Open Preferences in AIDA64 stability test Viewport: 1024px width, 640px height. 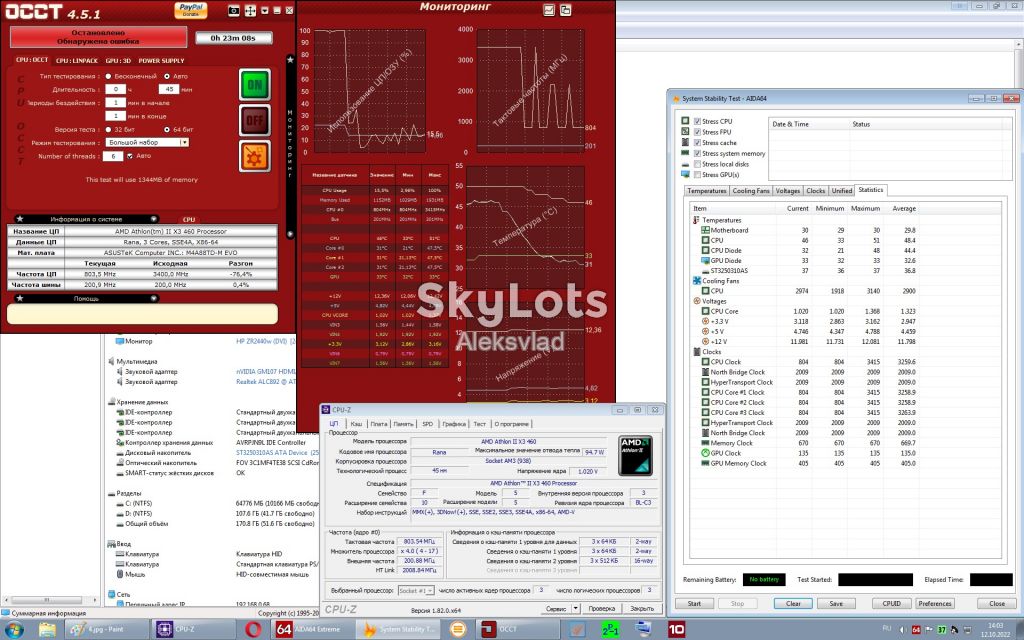click(935, 603)
